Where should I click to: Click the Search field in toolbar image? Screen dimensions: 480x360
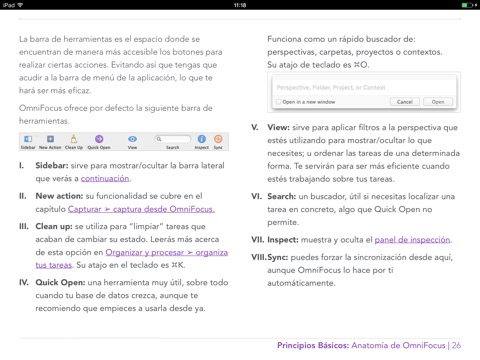pyautogui.click(x=172, y=139)
